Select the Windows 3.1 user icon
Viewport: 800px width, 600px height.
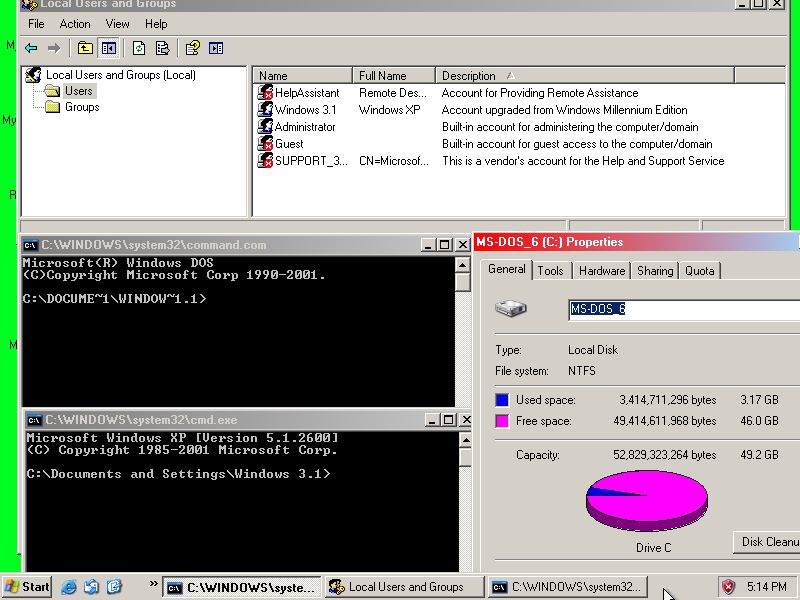tap(265, 109)
